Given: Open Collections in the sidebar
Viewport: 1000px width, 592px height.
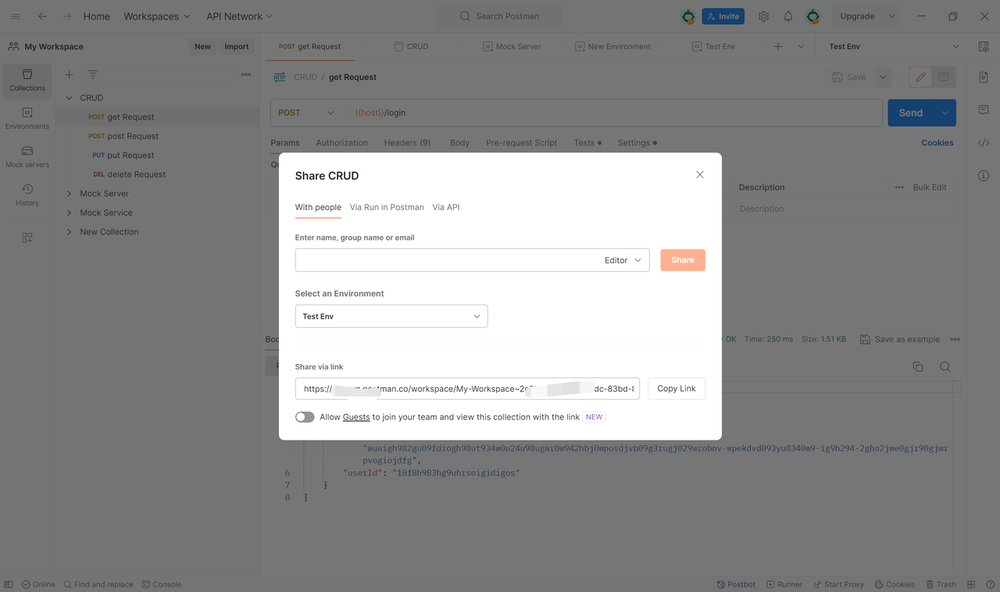Looking at the screenshot, I should pyautogui.click(x=27, y=79).
